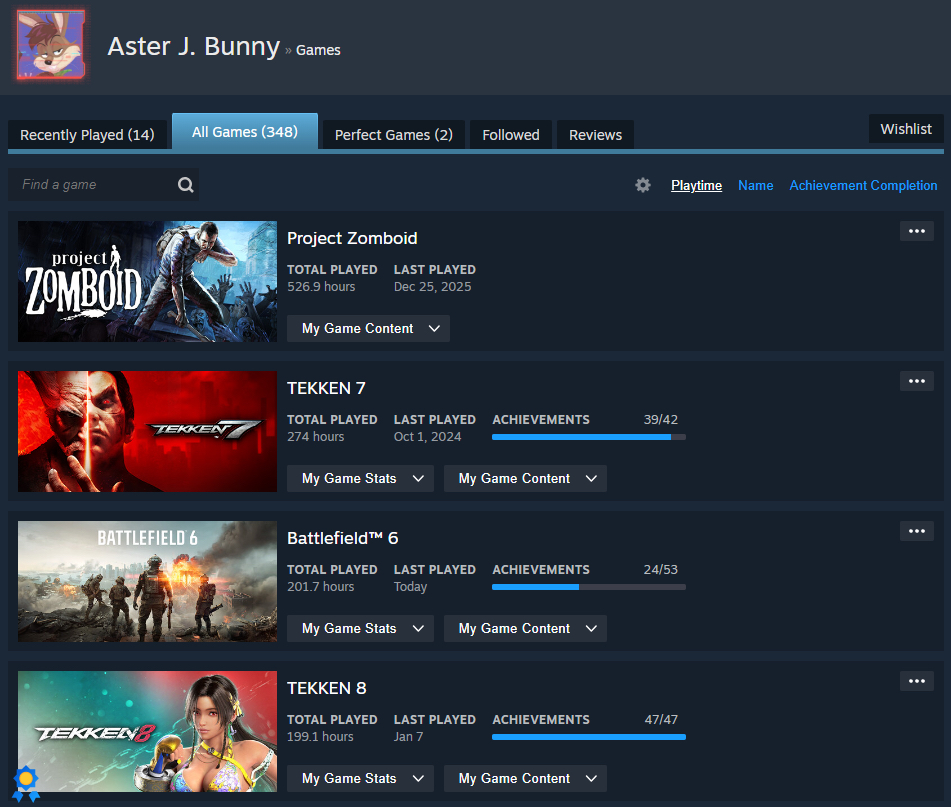Click the search magnifier icon
Viewport: 951px width, 807px height.
[x=185, y=185]
